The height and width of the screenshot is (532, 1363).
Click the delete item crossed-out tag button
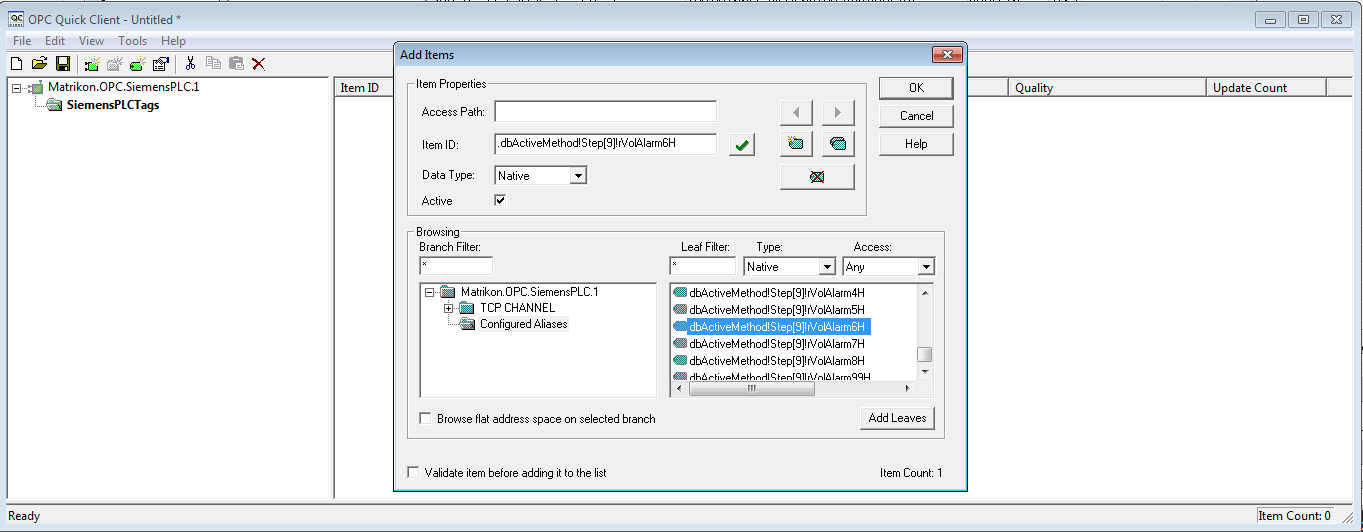(817, 177)
